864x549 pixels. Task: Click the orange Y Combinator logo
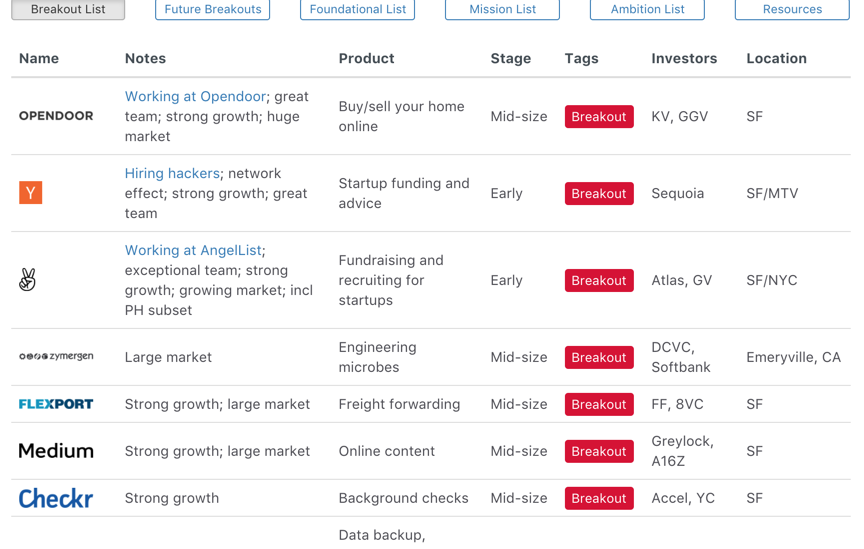click(31, 193)
